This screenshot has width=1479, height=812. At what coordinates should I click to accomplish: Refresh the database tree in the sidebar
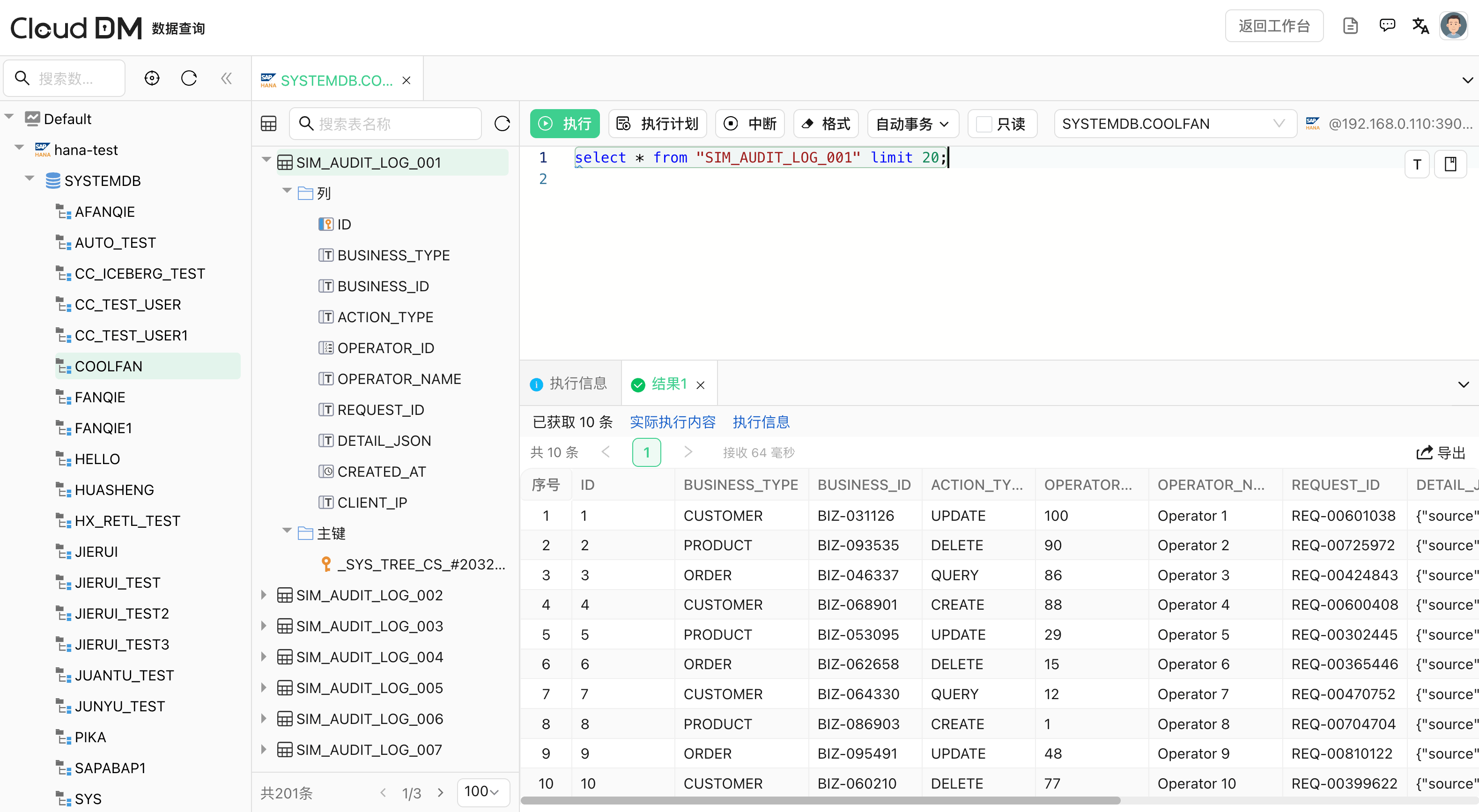tap(189, 78)
